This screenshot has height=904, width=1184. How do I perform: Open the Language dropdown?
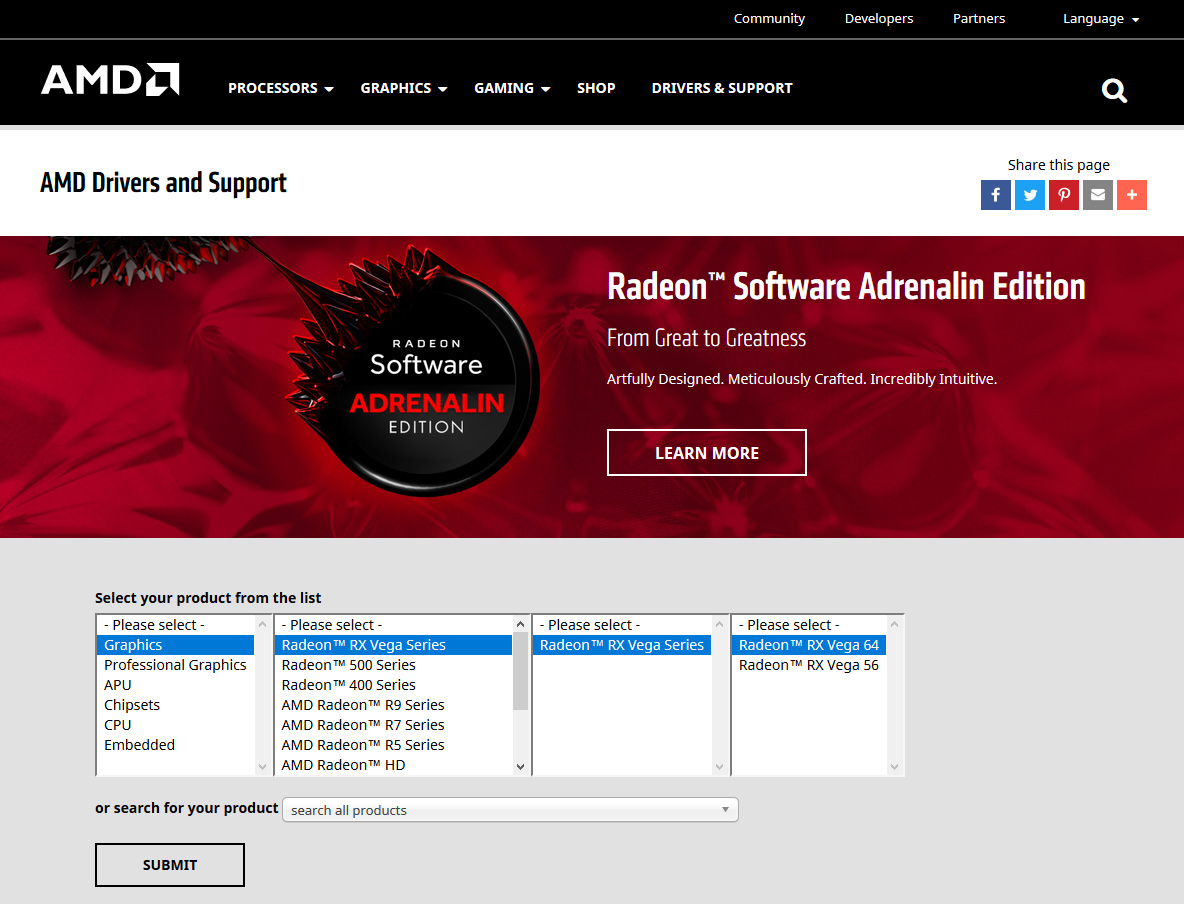1100,19
